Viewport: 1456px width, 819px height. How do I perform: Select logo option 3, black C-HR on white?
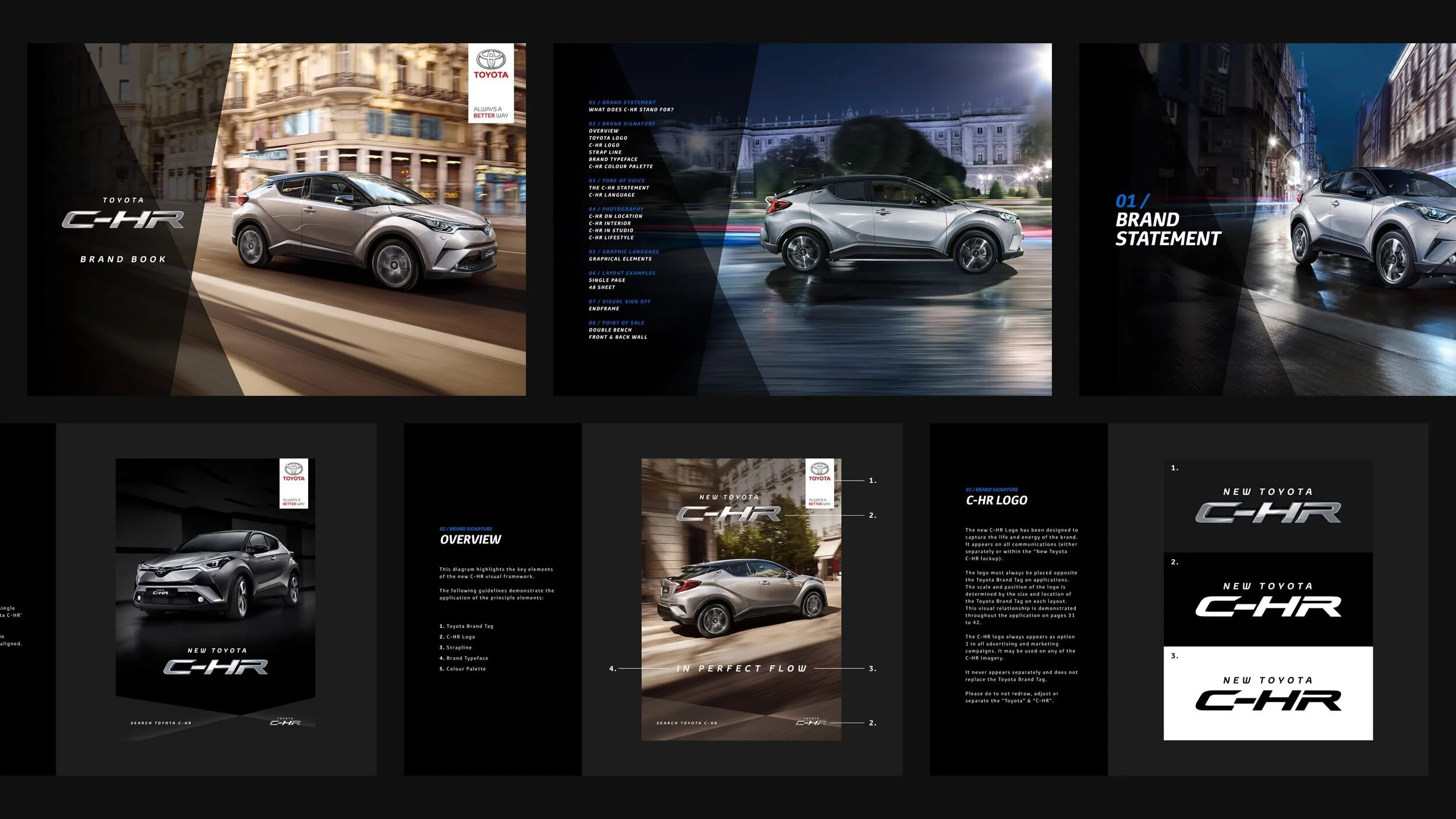(1268, 693)
